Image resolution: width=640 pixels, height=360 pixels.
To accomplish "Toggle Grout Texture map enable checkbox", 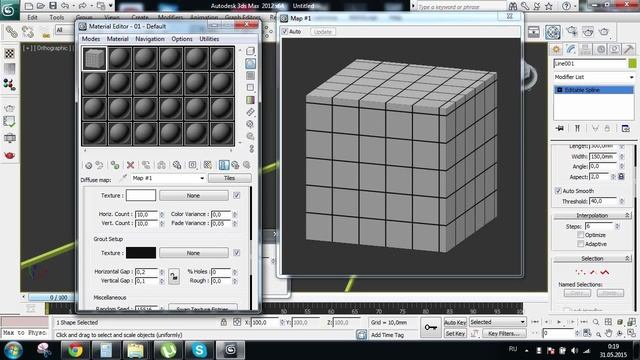I will coord(236,253).
